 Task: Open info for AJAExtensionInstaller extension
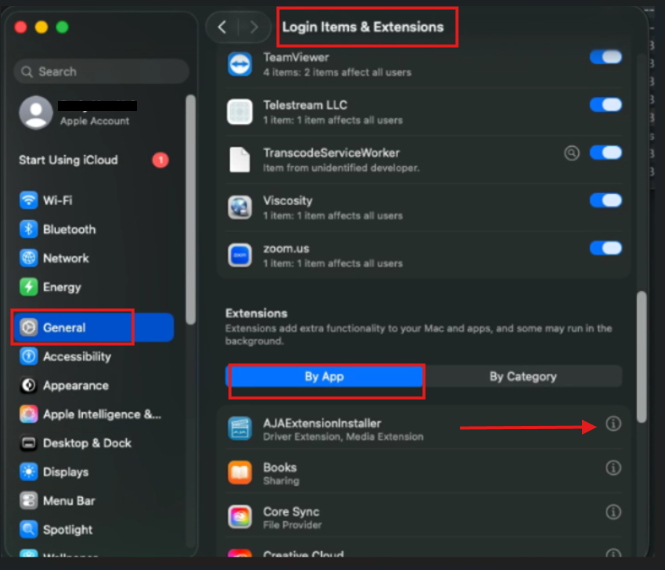[613, 423]
